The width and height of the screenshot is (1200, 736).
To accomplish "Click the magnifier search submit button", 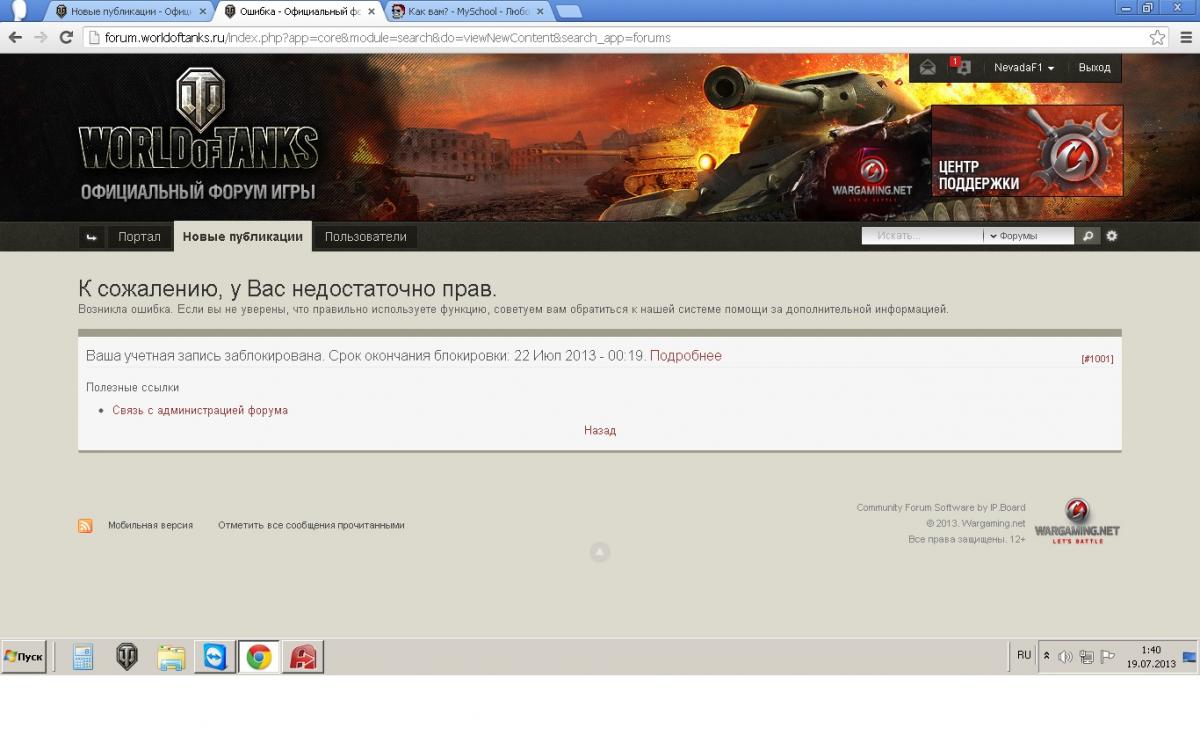I will click(x=1088, y=236).
